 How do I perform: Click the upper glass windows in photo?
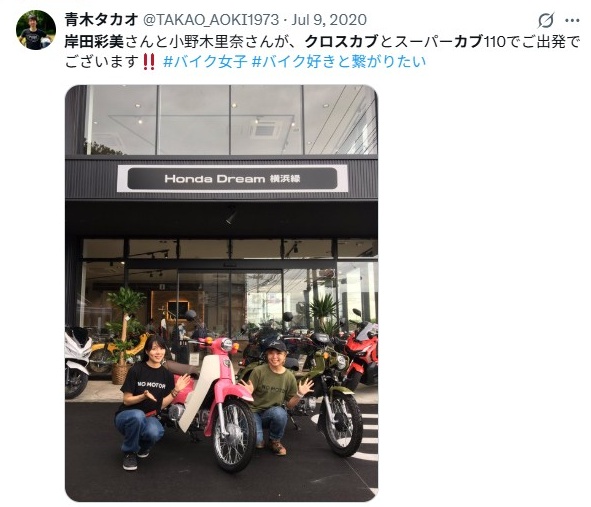(231, 120)
